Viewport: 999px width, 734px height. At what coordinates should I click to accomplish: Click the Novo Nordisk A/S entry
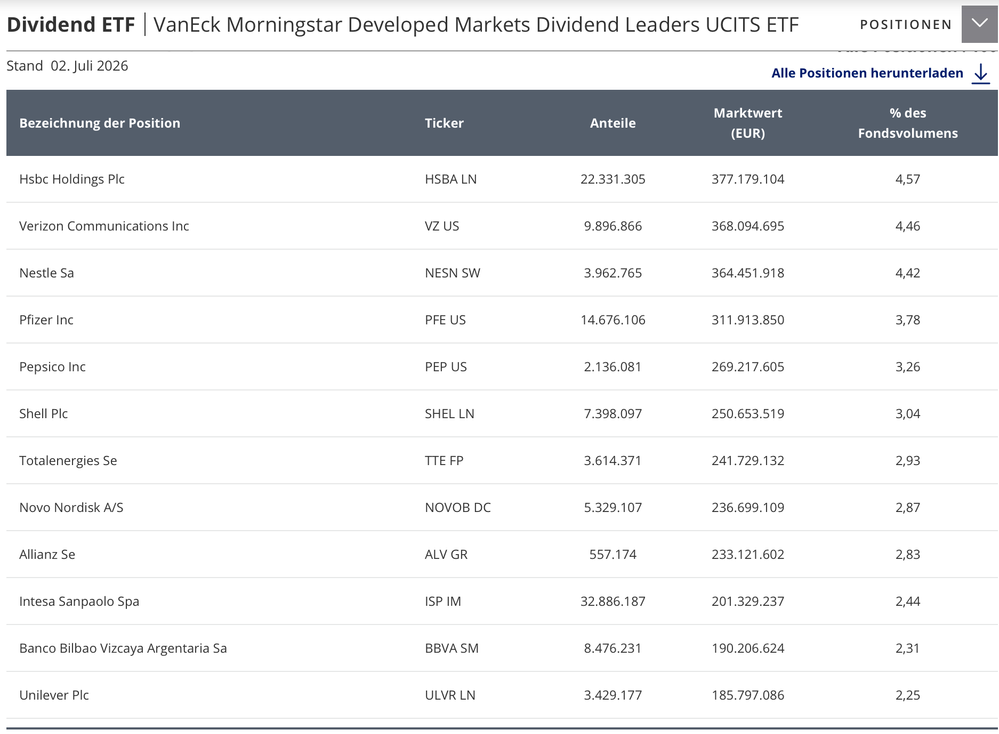coord(71,508)
